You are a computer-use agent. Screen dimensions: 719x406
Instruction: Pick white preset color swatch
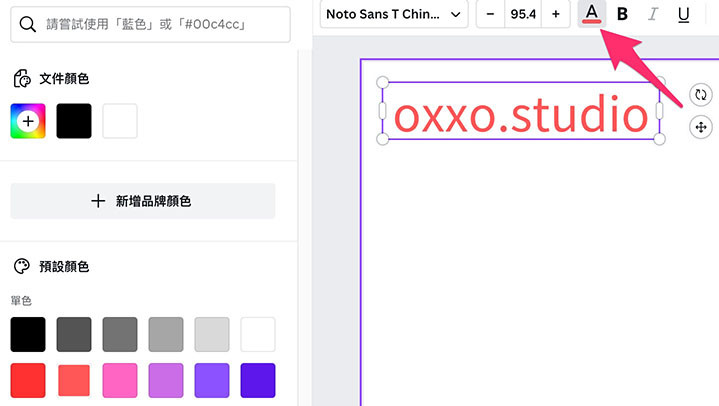[258, 334]
